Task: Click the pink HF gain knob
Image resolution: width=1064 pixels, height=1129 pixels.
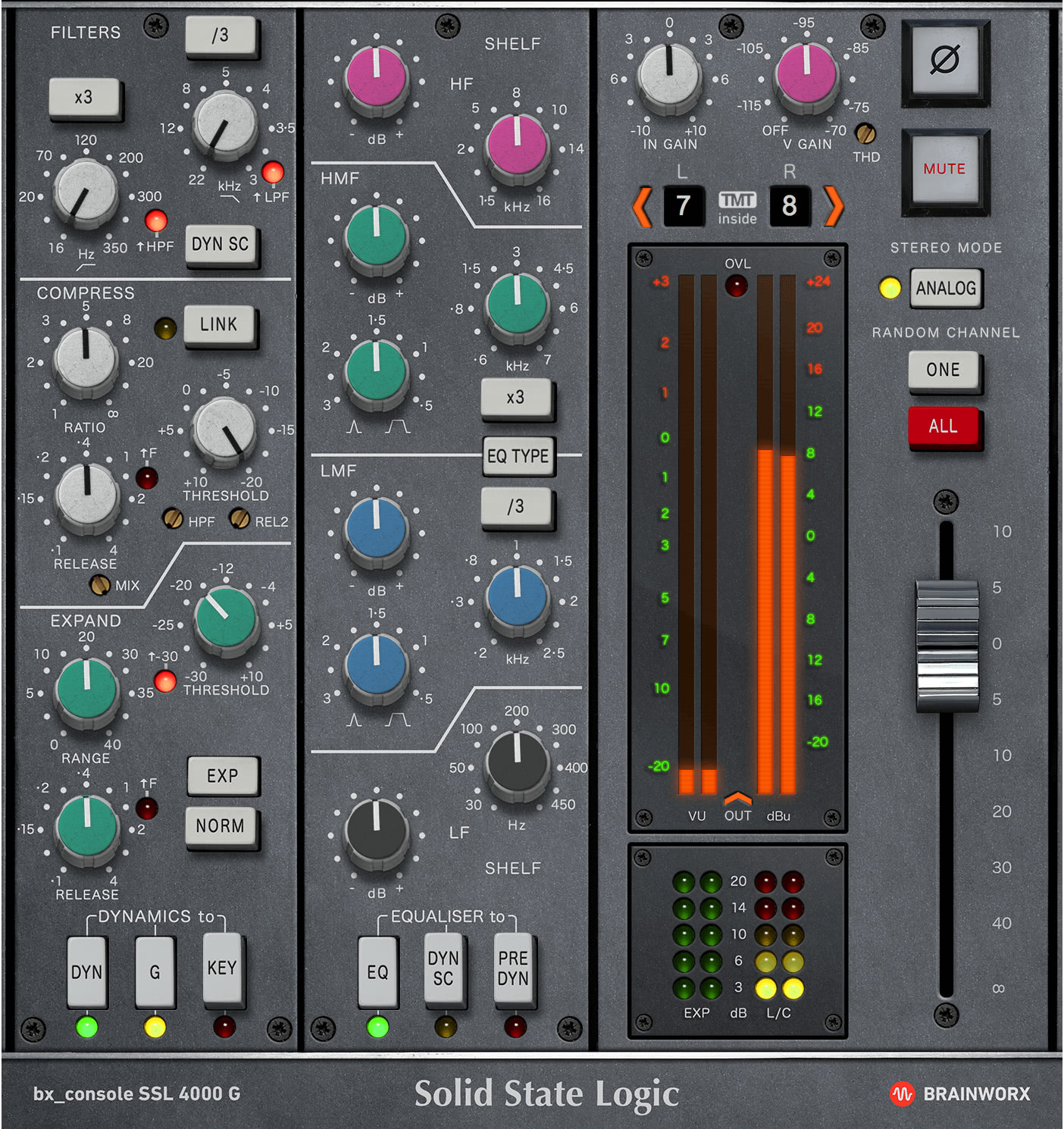Action: (x=376, y=78)
